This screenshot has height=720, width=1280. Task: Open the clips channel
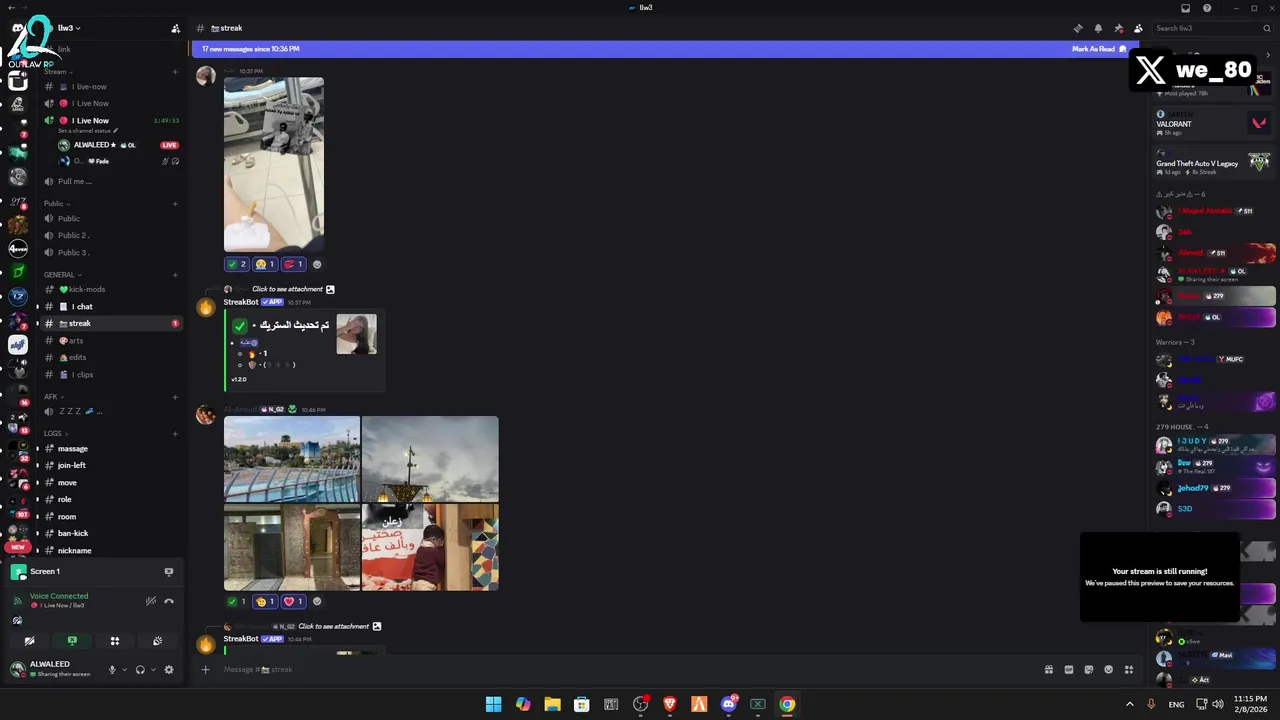110,375
